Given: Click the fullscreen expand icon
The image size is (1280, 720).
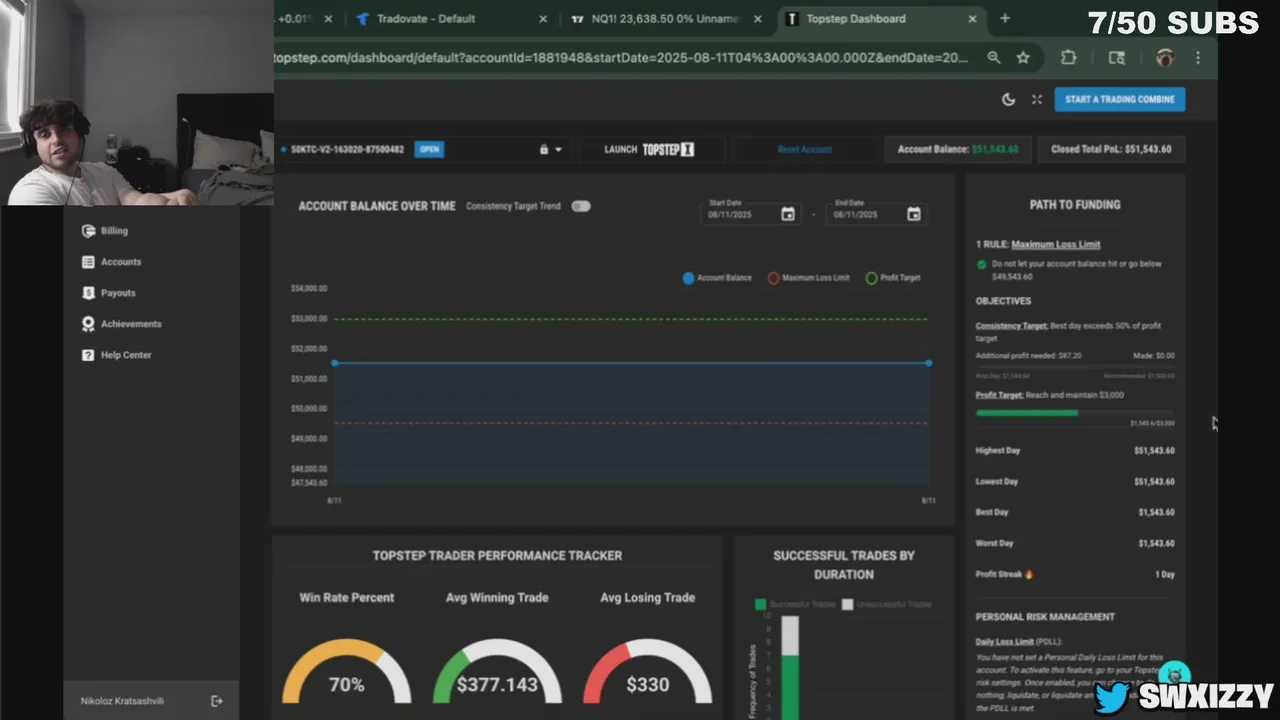Looking at the screenshot, I should click(1037, 99).
